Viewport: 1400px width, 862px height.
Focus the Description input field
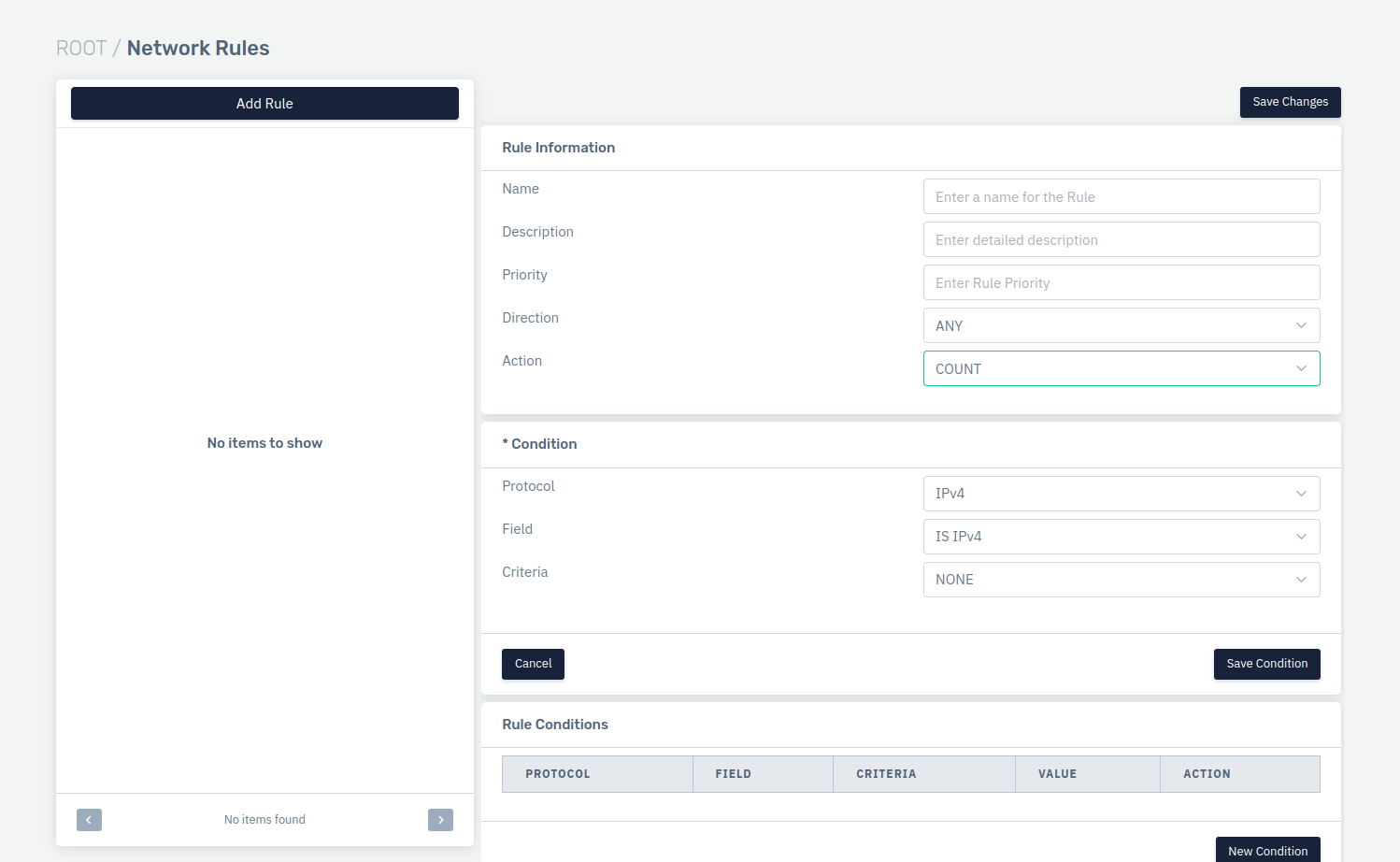(x=1121, y=239)
